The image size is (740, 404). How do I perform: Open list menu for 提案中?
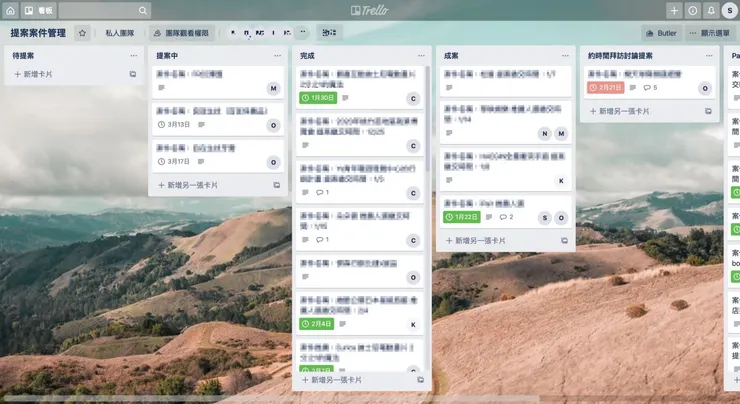click(278, 56)
